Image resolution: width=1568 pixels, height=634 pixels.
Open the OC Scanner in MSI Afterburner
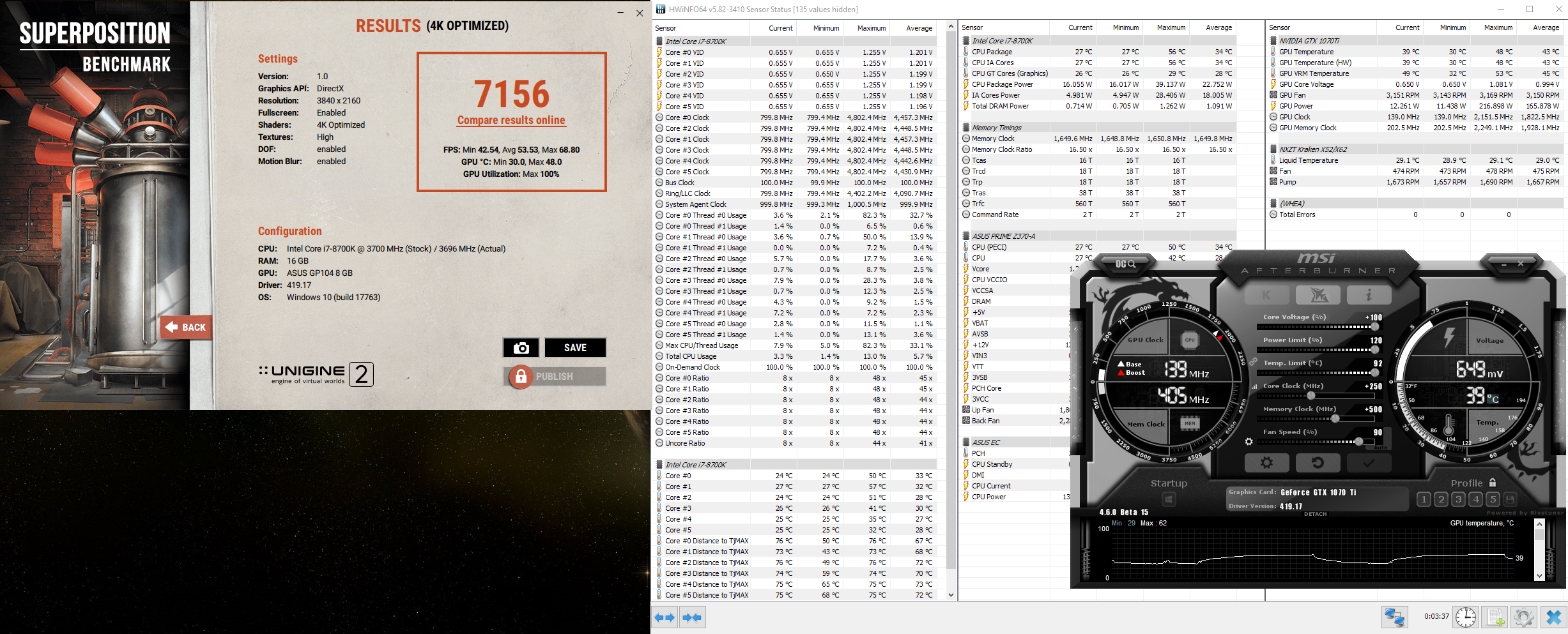[x=1125, y=264]
